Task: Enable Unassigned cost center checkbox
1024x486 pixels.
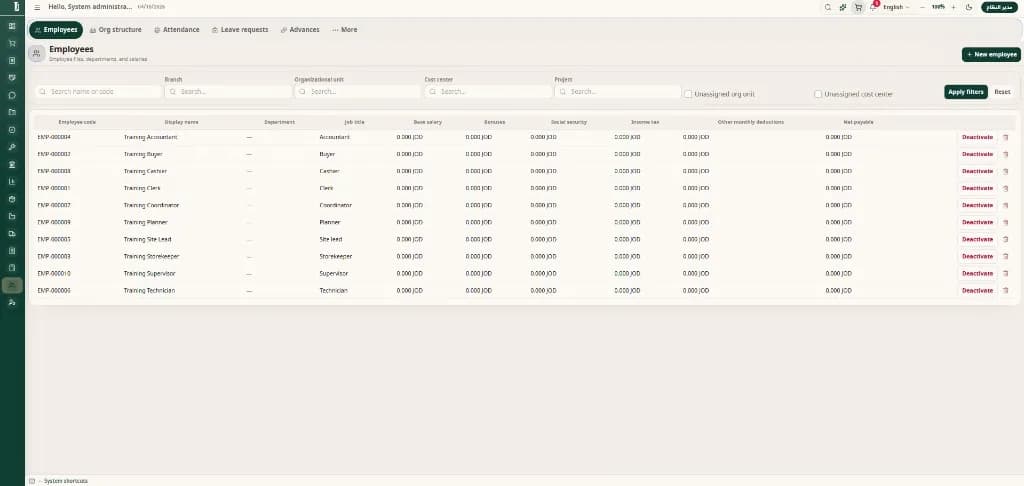Action: (818, 94)
